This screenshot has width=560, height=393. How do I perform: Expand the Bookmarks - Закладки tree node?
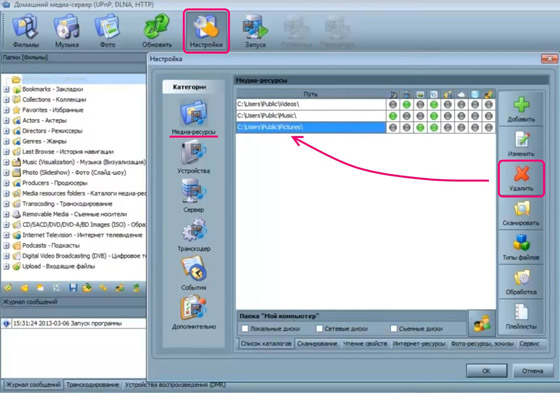pos(6,89)
